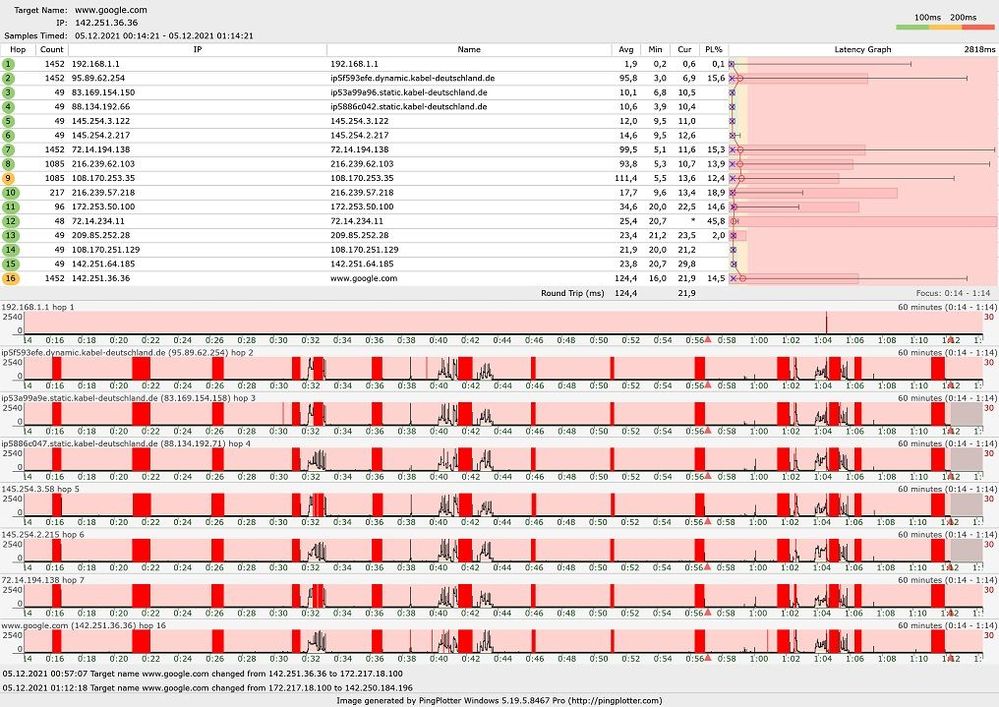This screenshot has height=707, width=999.
Task: Sort by the Count column header
Action: tap(52, 50)
